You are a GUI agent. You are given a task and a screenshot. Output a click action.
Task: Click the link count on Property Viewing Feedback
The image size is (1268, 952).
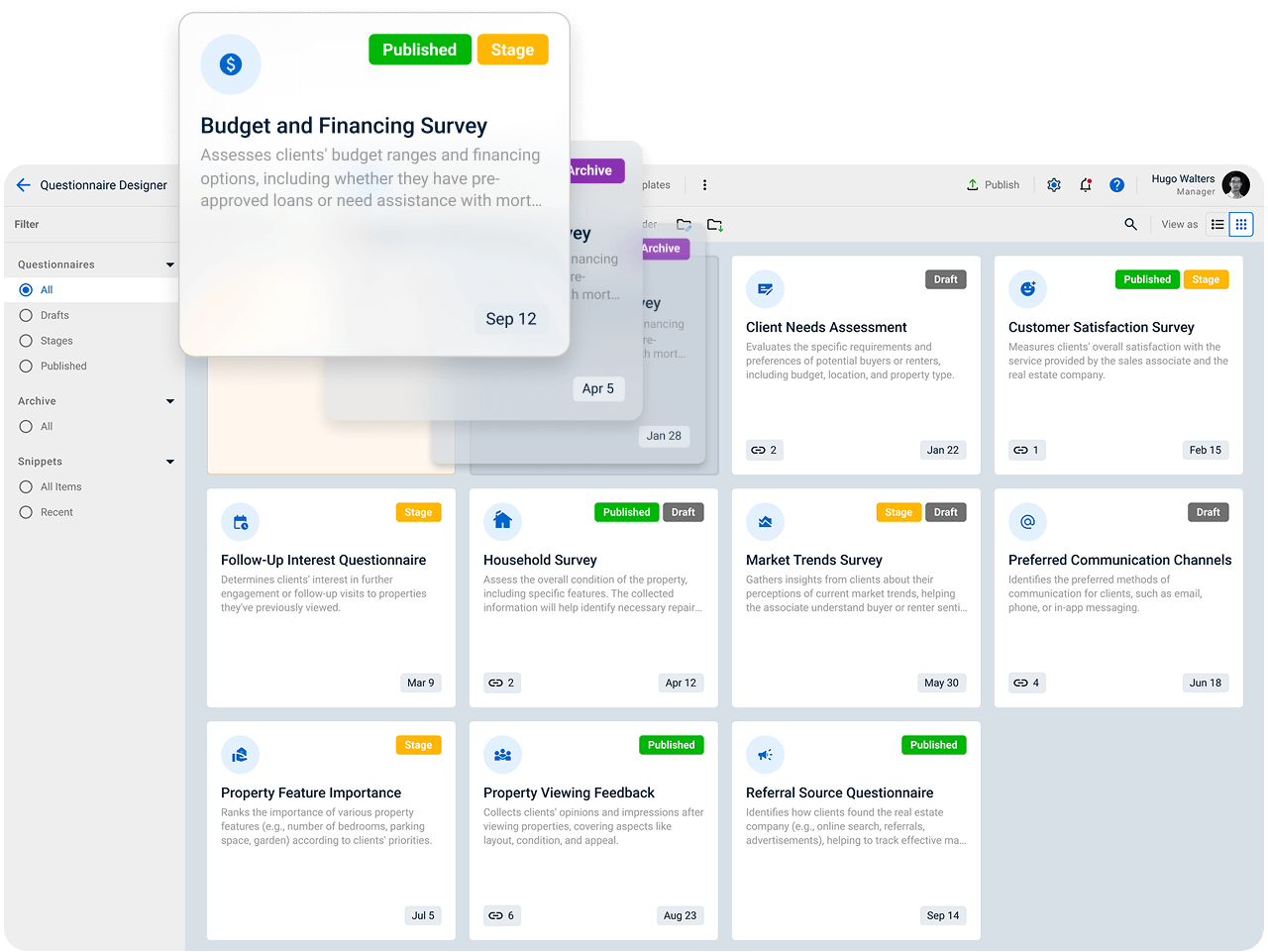(501, 916)
